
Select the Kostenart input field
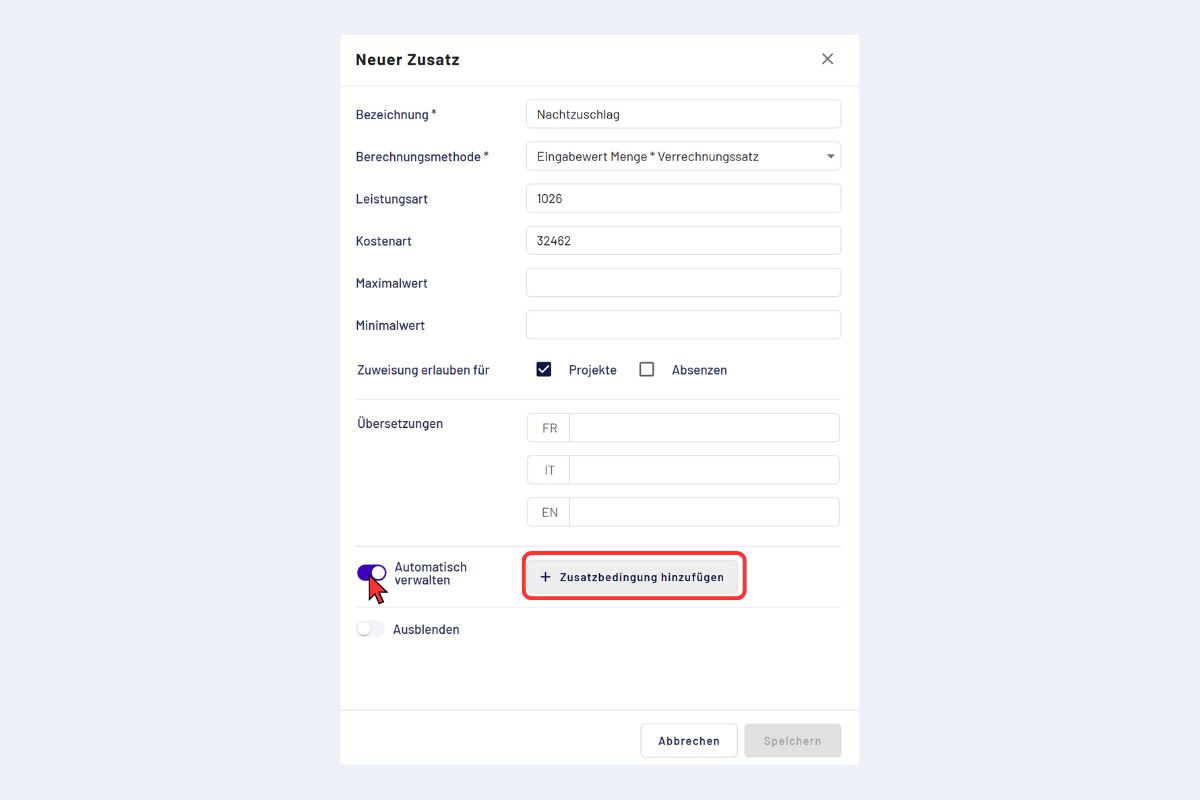point(683,240)
